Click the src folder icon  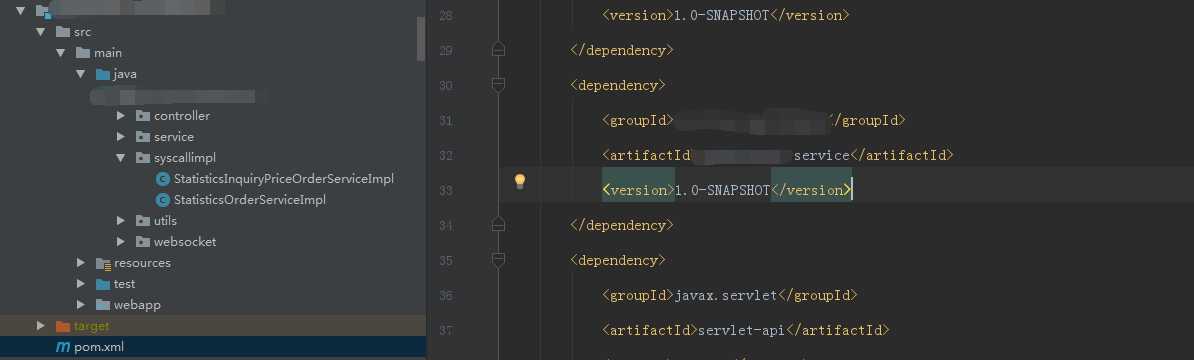[63, 32]
